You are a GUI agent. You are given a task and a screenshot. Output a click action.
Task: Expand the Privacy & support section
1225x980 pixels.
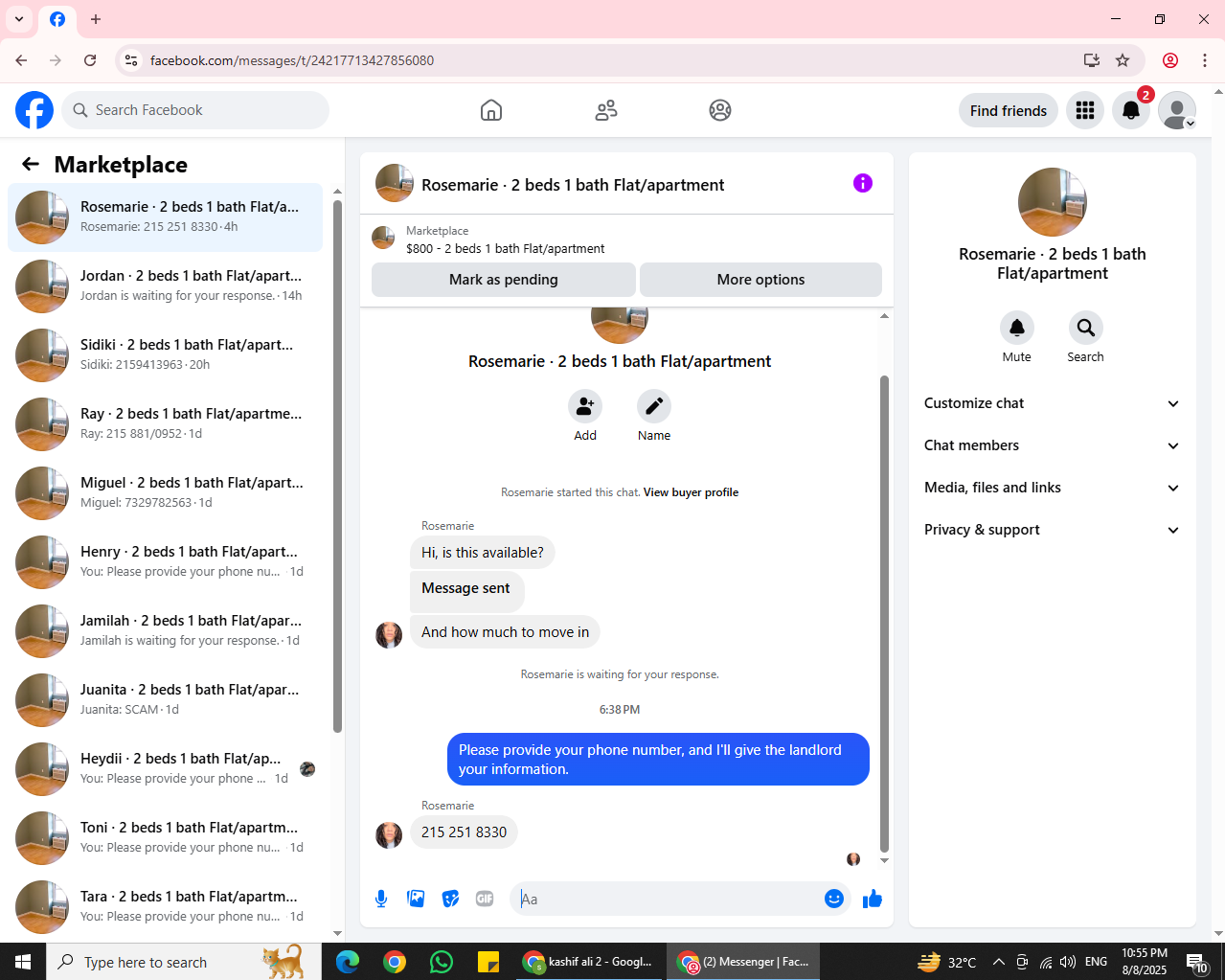coord(1052,530)
